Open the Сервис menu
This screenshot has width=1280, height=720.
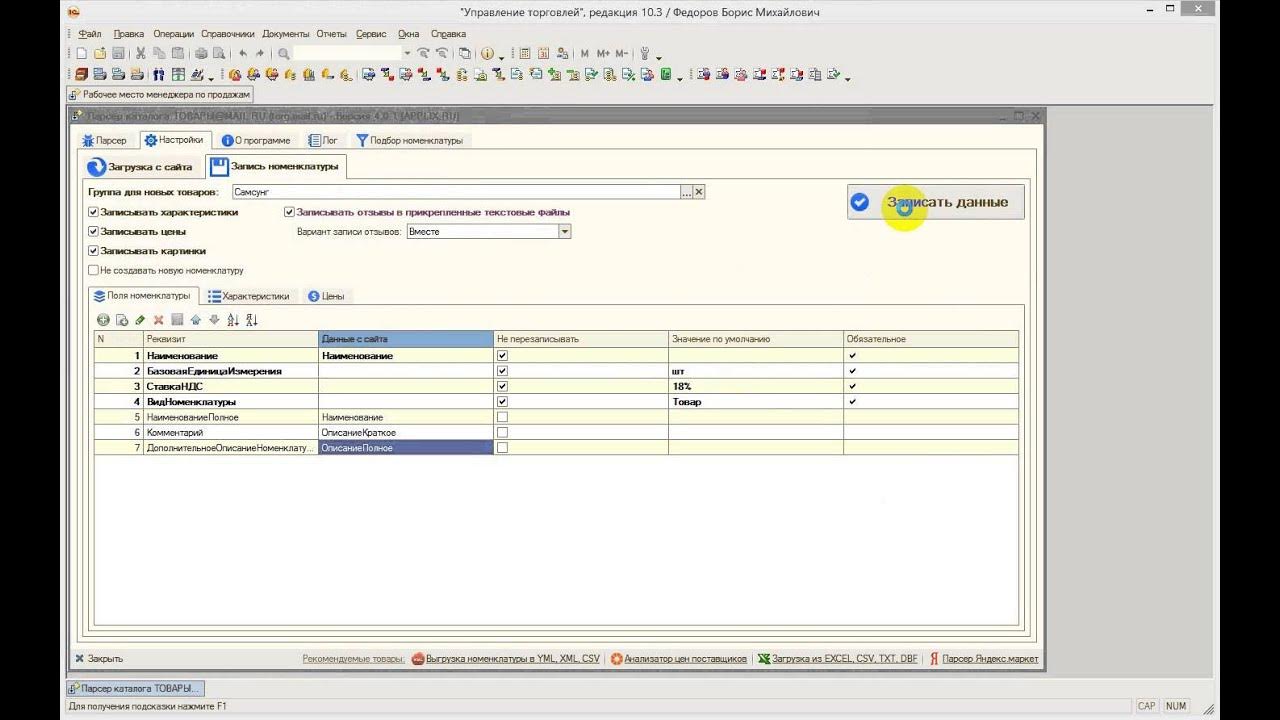click(x=371, y=33)
